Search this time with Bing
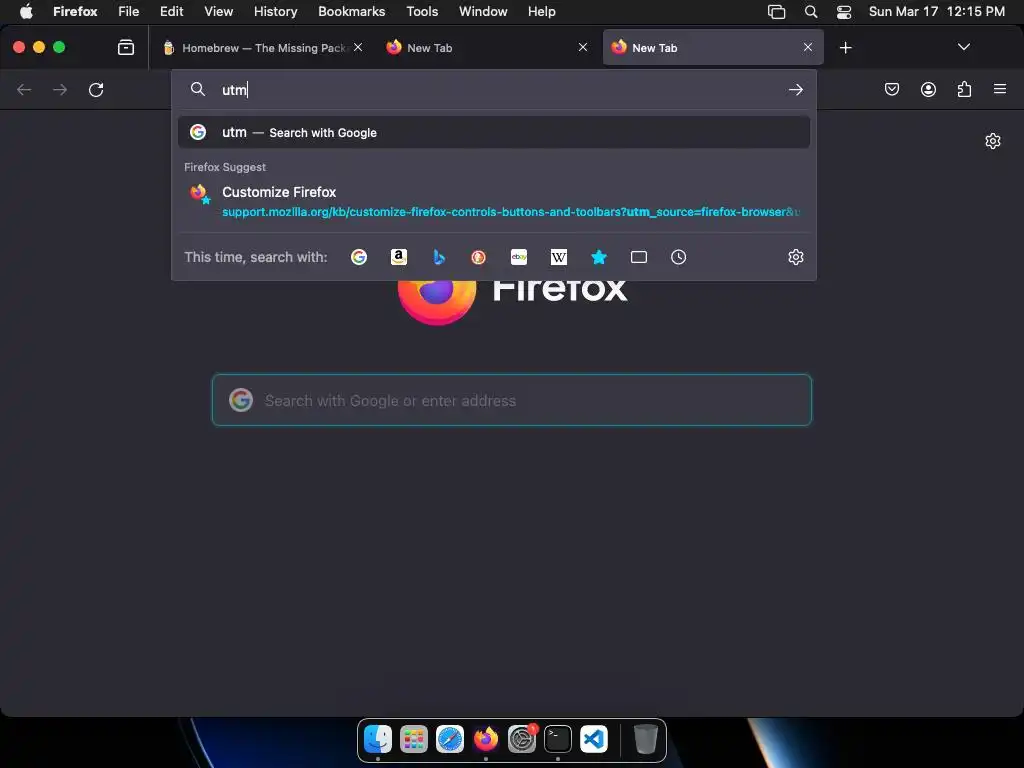 pyautogui.click(x=439, y=257)
